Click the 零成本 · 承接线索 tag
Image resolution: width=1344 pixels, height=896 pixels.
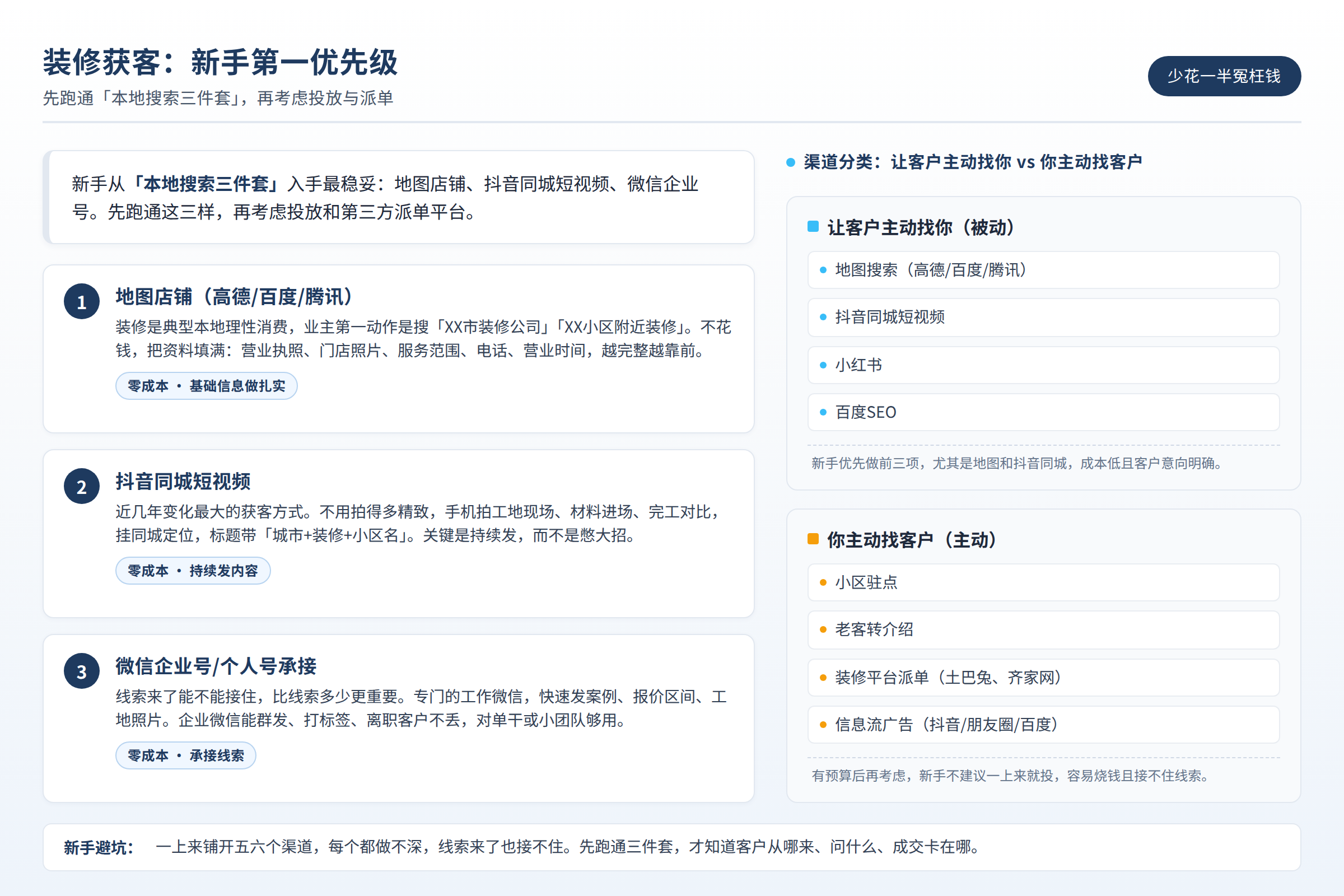(x=186, y=755)
